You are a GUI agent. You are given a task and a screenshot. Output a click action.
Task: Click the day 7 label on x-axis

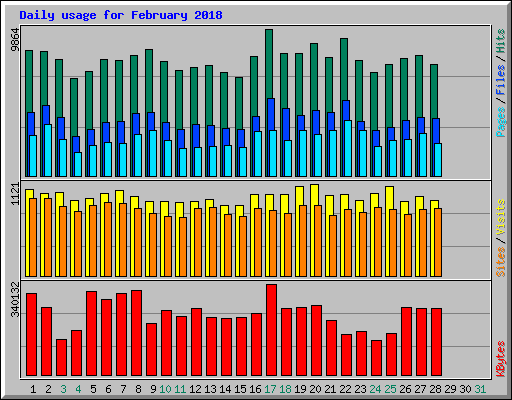[x=123, y=389]
